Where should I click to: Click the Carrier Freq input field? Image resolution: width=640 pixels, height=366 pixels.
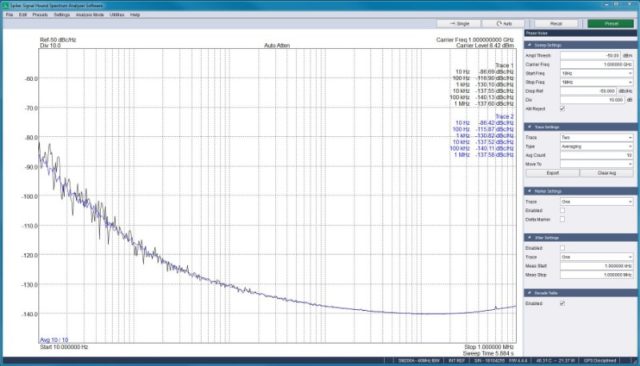[597, 64]
